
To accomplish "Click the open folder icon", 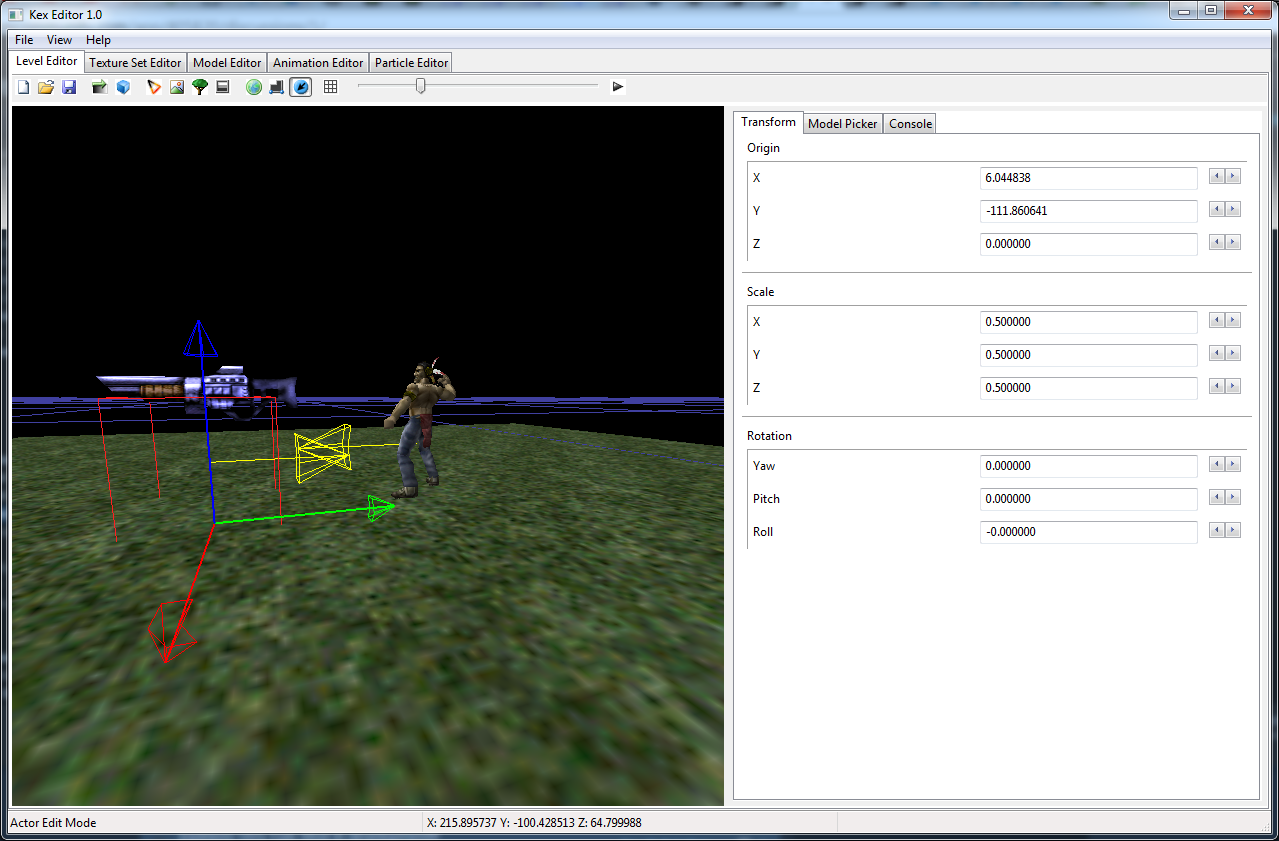I will (46, 87).
